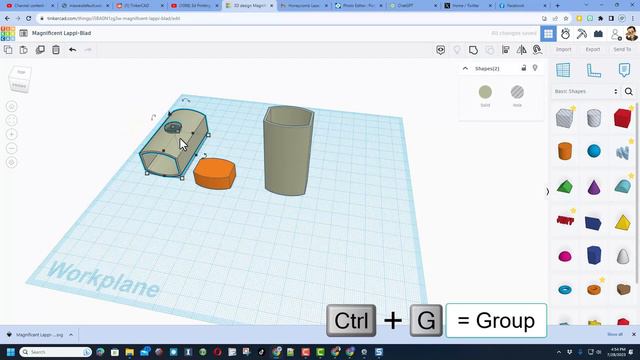Select the Workplane tool
Screen dimensions: 640x360
click(563, 70)
